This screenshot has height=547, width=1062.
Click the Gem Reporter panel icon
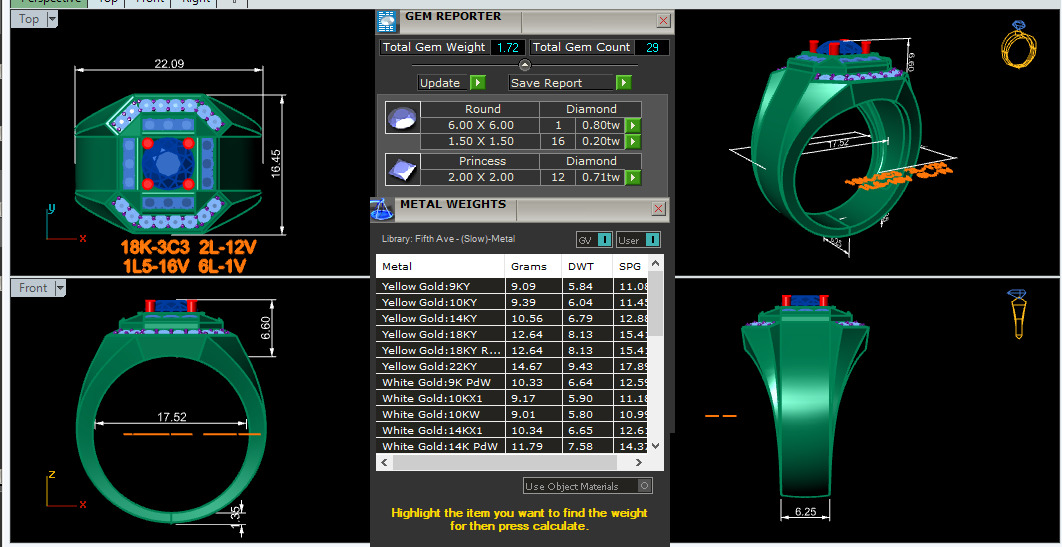[x=389, y=21]
